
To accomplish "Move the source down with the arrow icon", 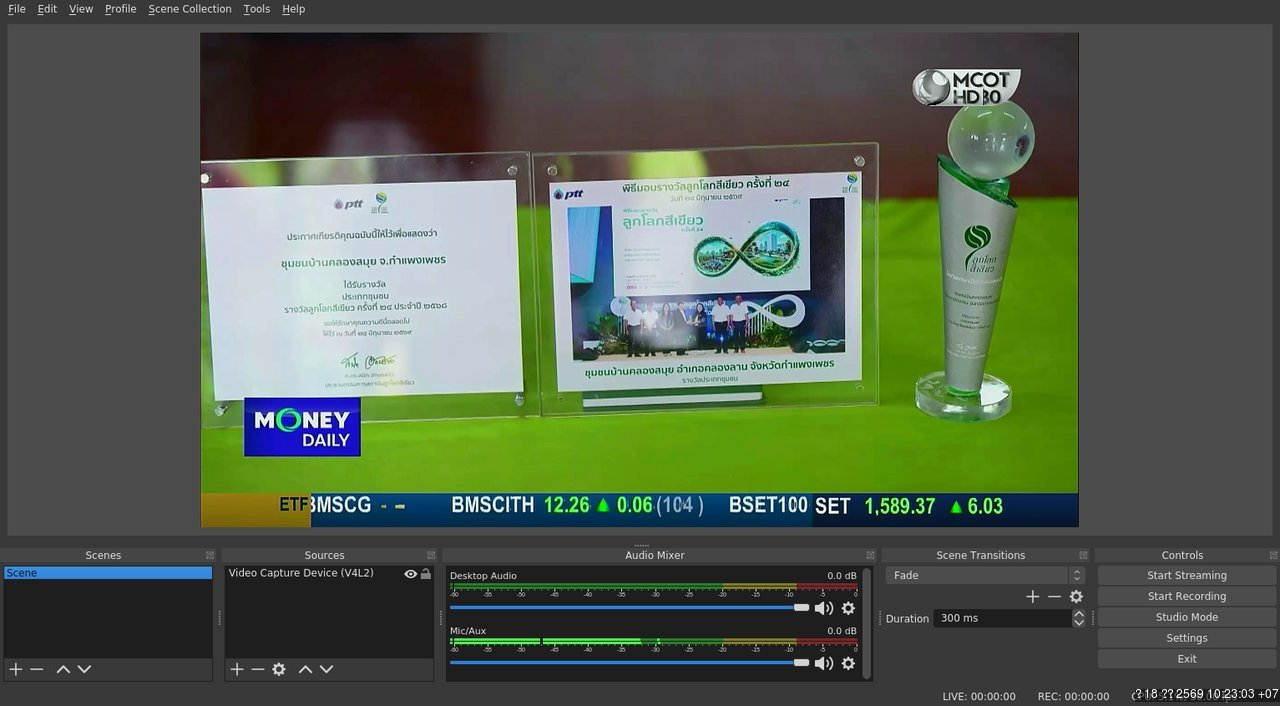I will pyautogui.click(x=326, y=669).
